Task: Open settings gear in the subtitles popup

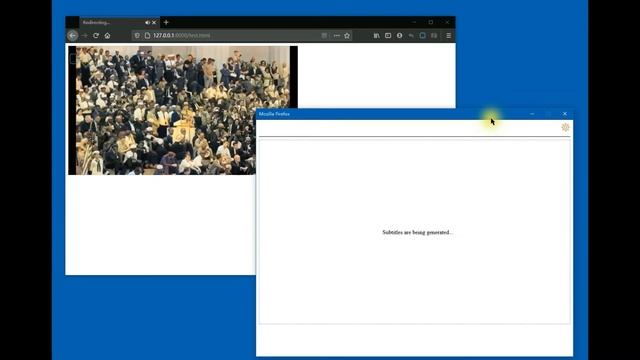Action: [x=565, y=127]
